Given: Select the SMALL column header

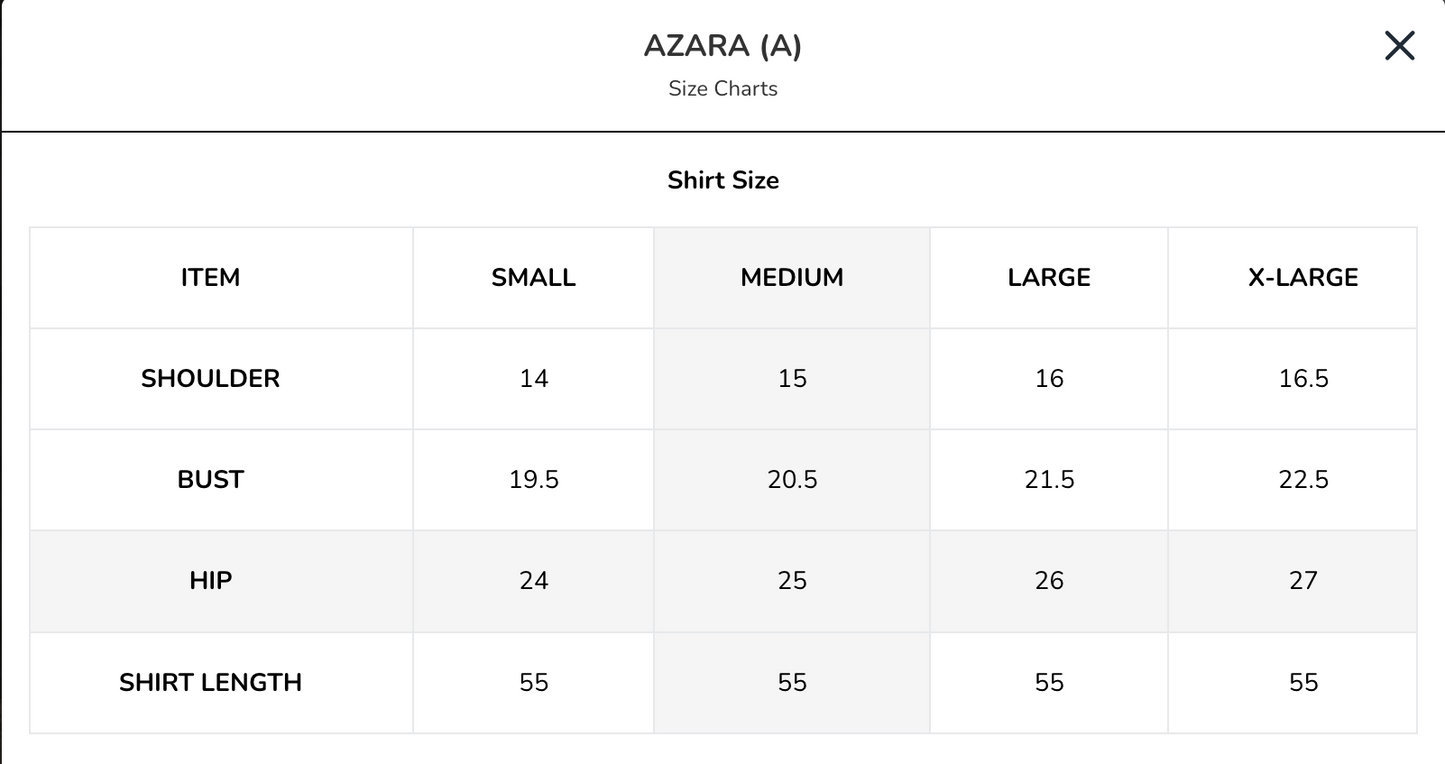Looking at the screenshot, I should pos(533,277).
